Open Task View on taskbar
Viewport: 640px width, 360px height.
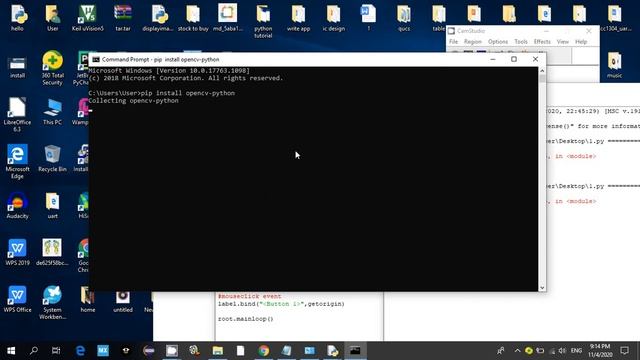(56, 351)
